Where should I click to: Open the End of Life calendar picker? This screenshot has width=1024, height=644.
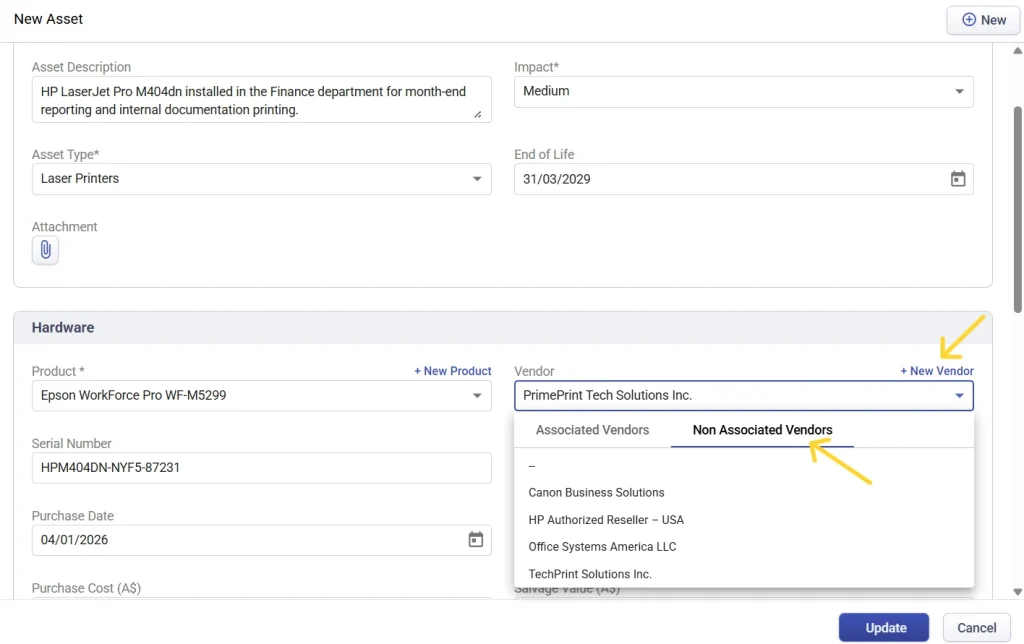point(957,179)
